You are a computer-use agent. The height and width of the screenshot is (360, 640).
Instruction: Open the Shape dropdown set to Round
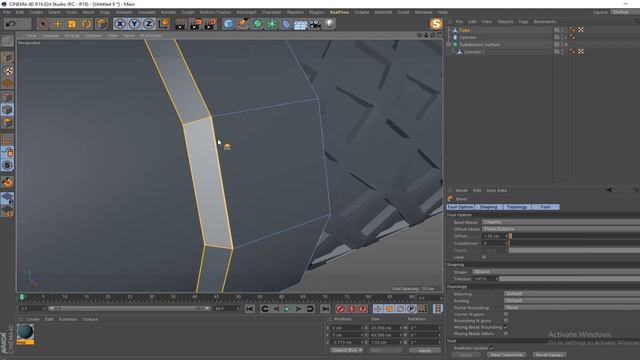tap(556, 272)
